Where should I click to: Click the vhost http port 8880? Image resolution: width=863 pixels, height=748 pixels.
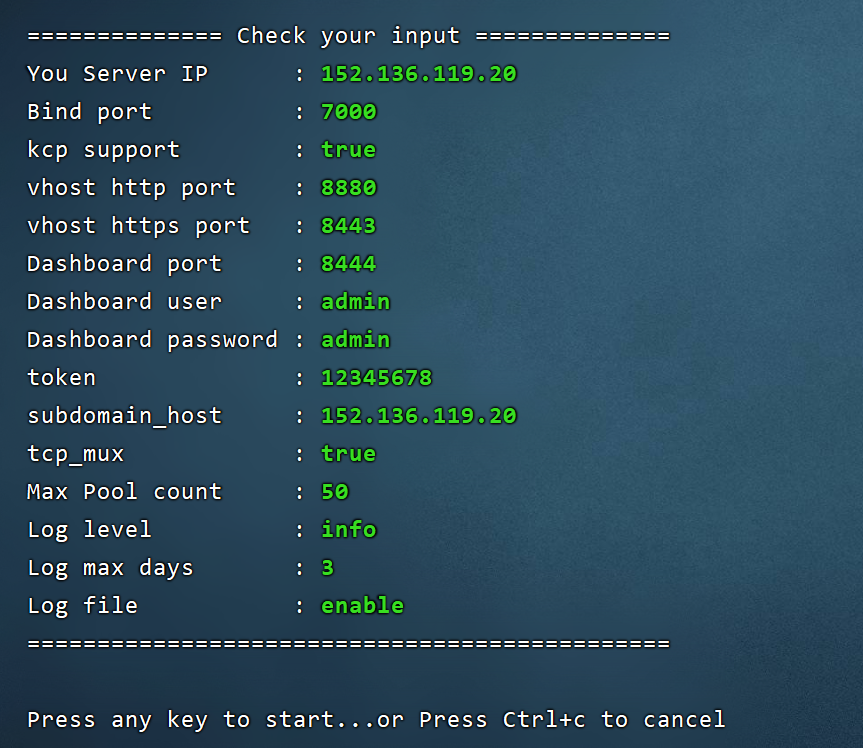point(349,188)
